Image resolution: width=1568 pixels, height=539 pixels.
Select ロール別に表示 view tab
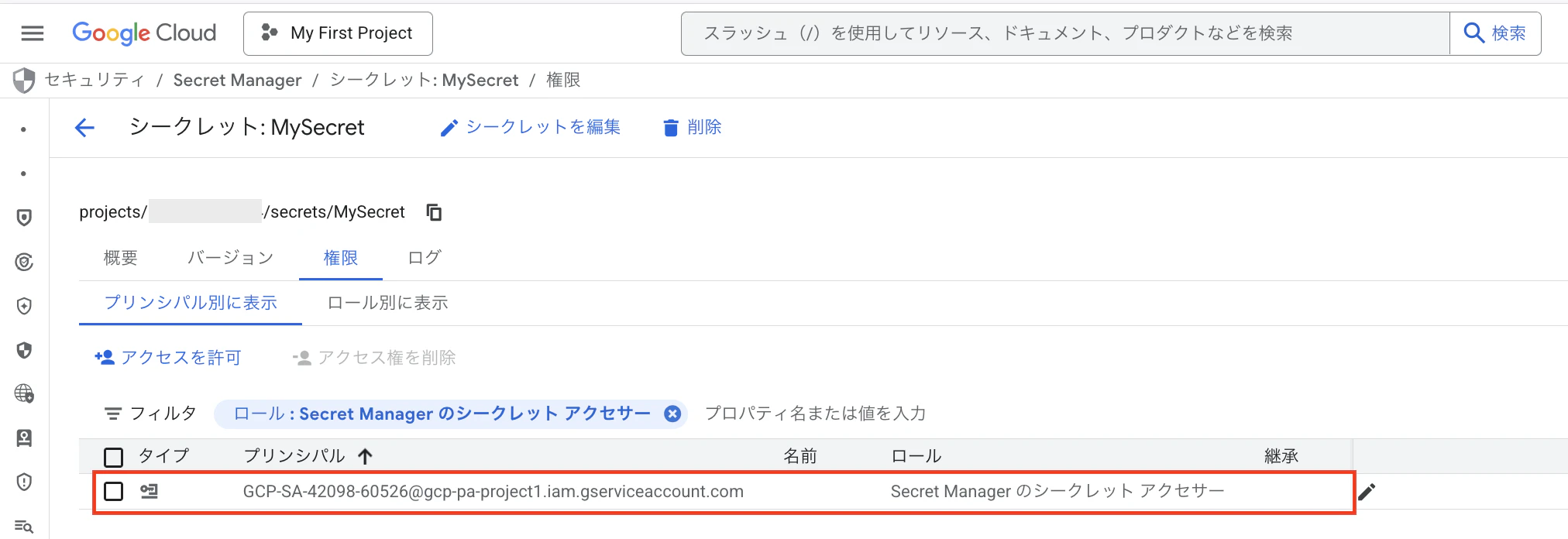pos(387,303)
